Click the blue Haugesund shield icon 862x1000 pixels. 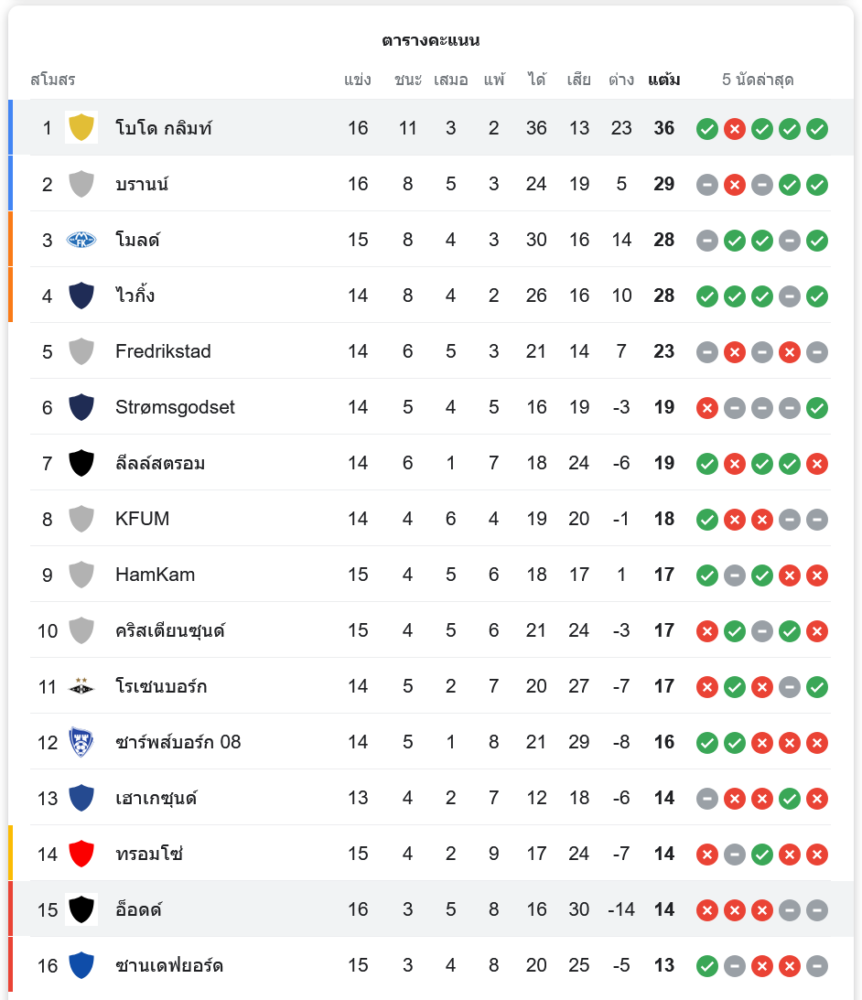[82, 798]
